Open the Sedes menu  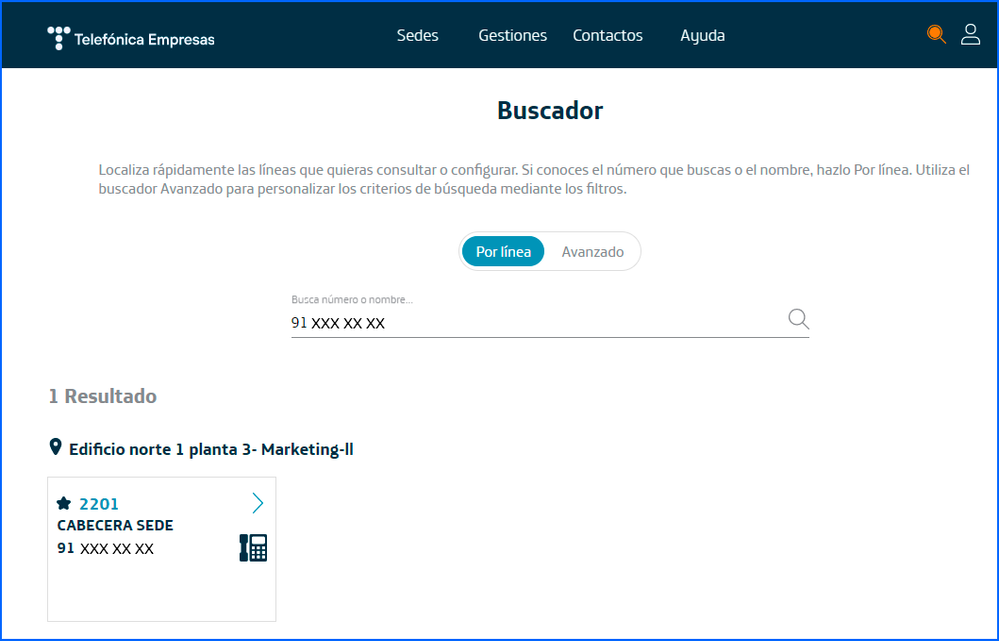click(x=417, y=35)
